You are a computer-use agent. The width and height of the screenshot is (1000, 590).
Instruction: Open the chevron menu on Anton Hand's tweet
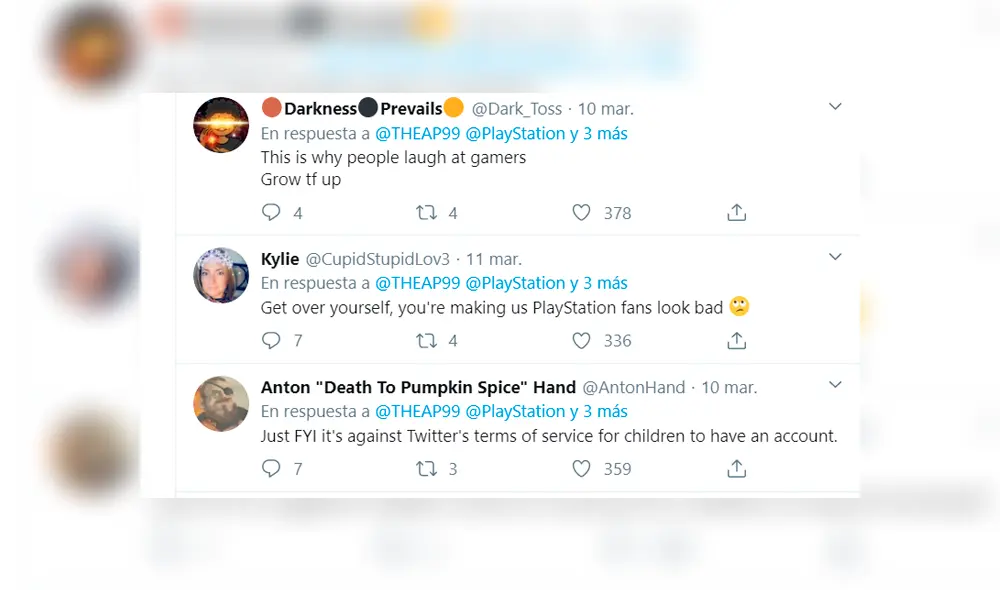coord(835,385)
